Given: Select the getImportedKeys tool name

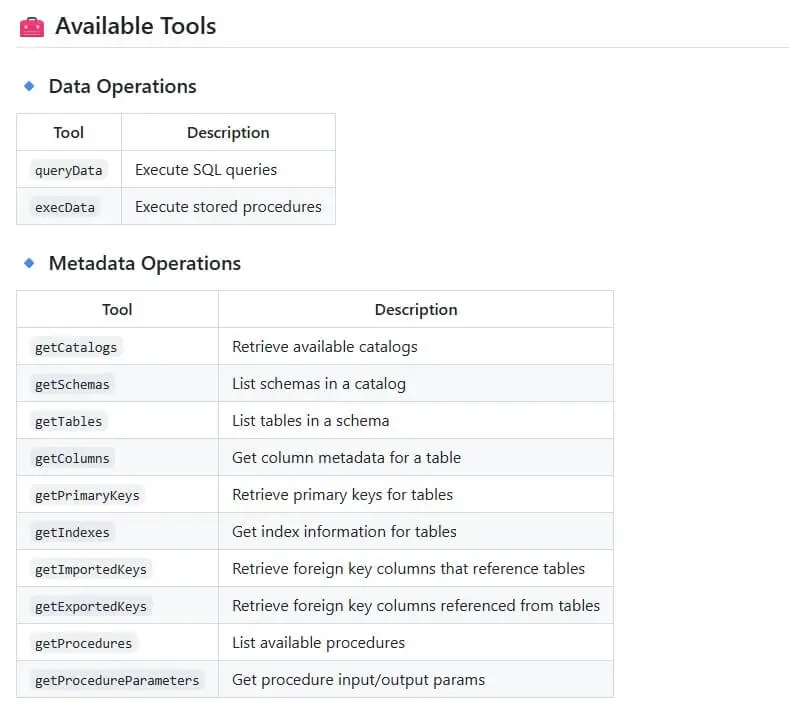Looking at the screenshot, I should tap(90, 569).
